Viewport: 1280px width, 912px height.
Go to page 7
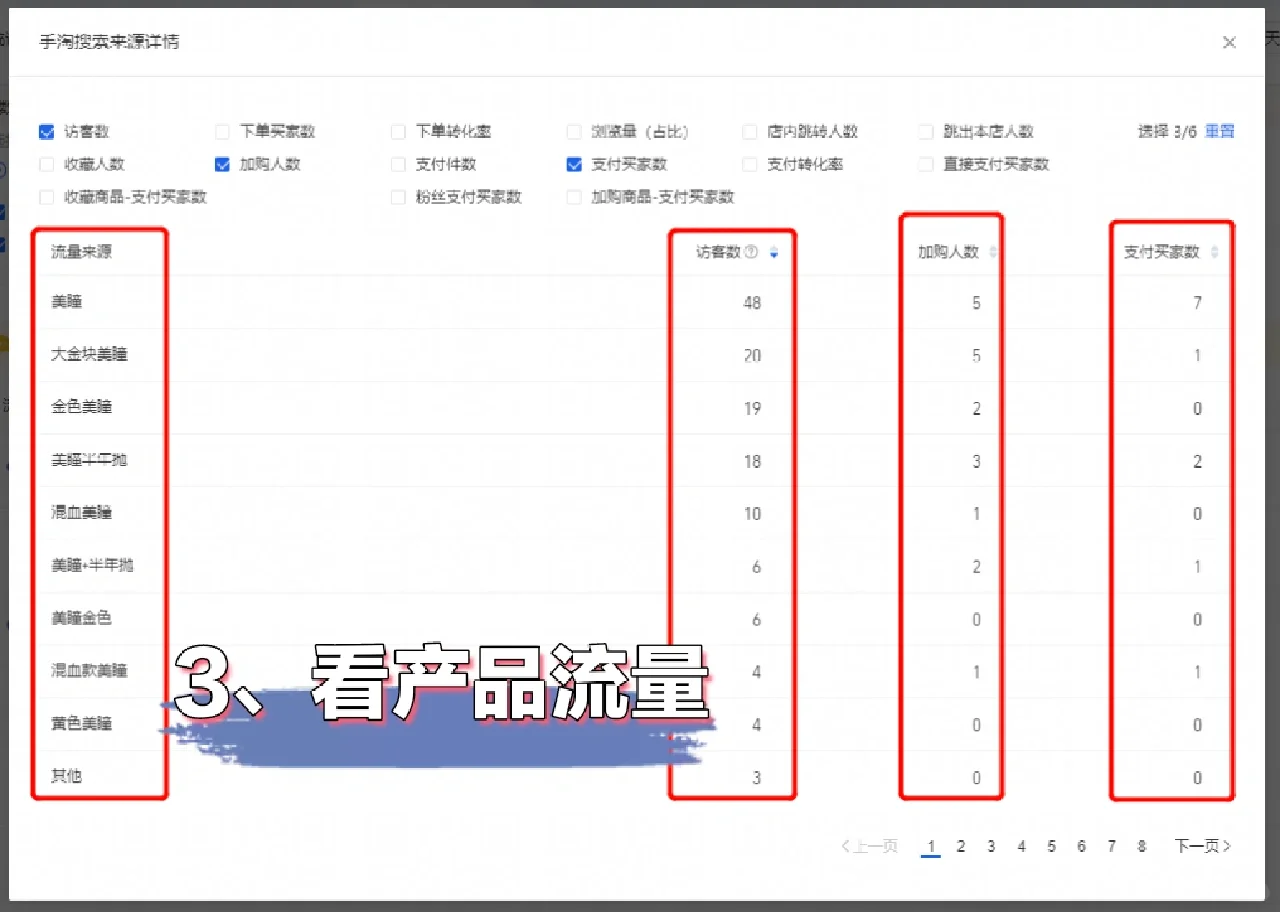[1111, 846]
